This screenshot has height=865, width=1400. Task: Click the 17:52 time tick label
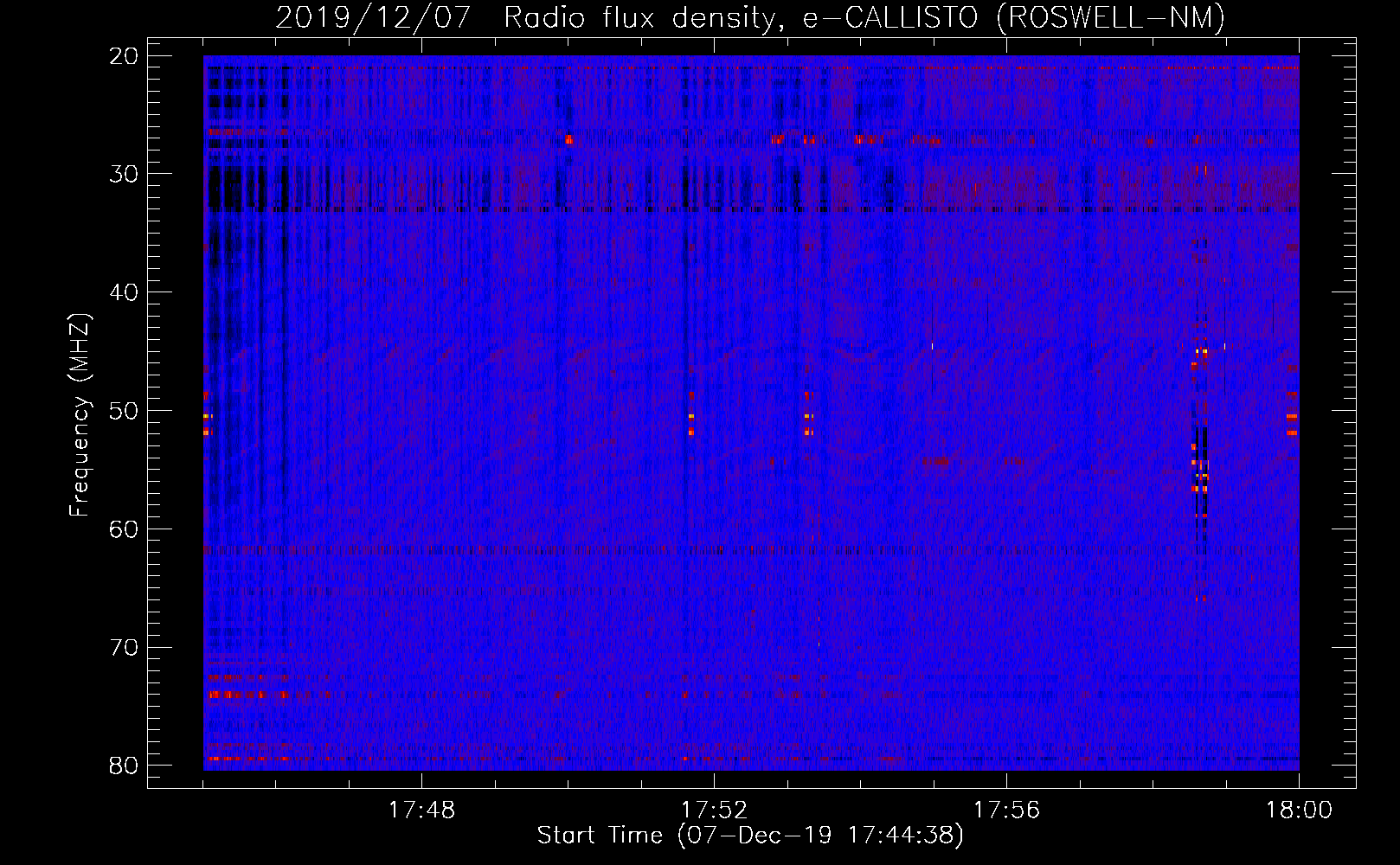coord(714,811)
